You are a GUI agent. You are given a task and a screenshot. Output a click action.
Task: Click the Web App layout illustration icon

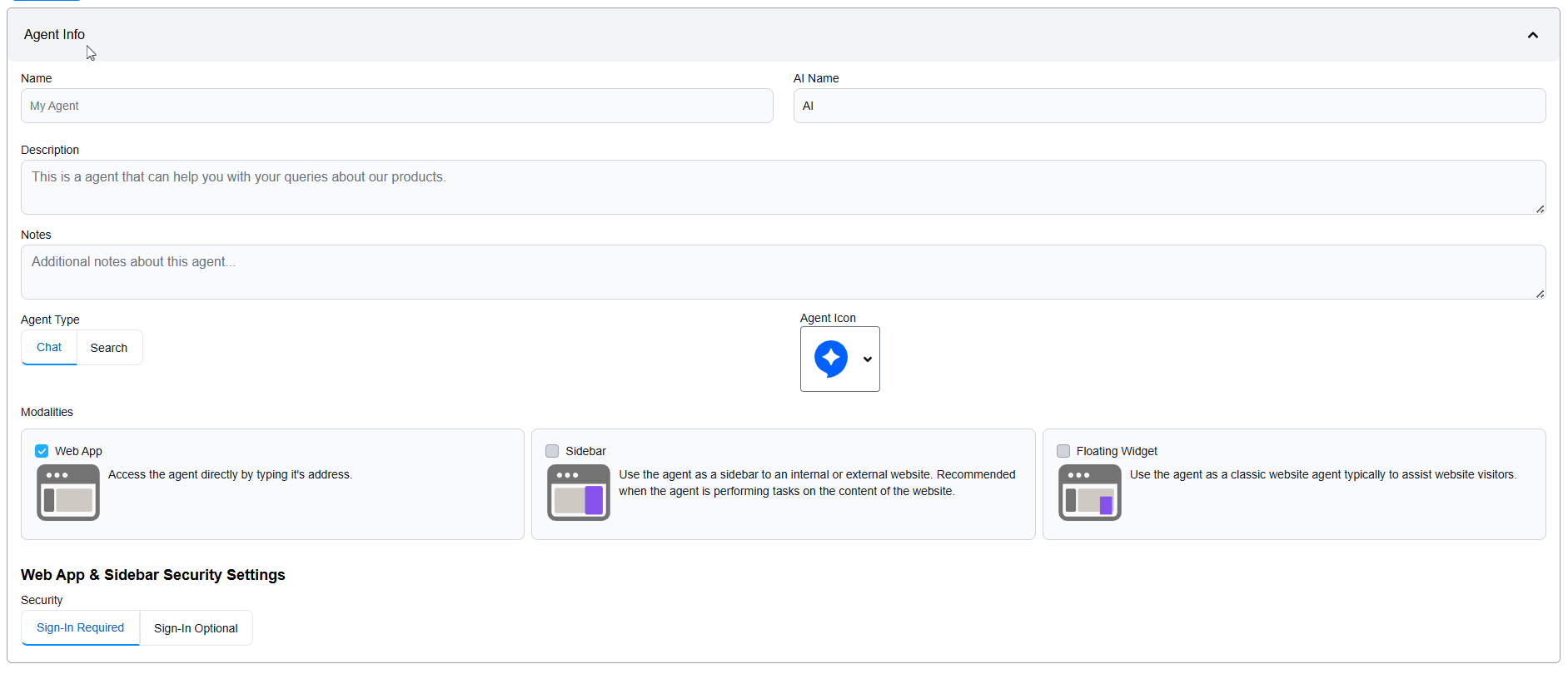(68, 493)
